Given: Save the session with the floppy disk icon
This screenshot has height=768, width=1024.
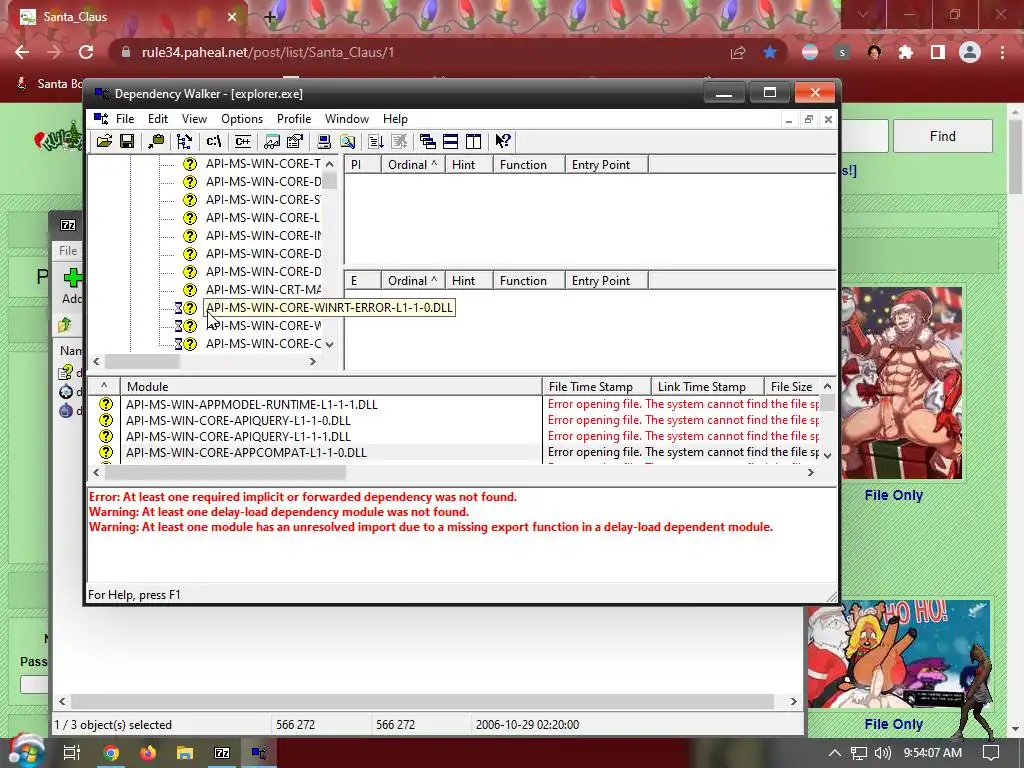Looking at the screenshot, I should pos(127,141).
